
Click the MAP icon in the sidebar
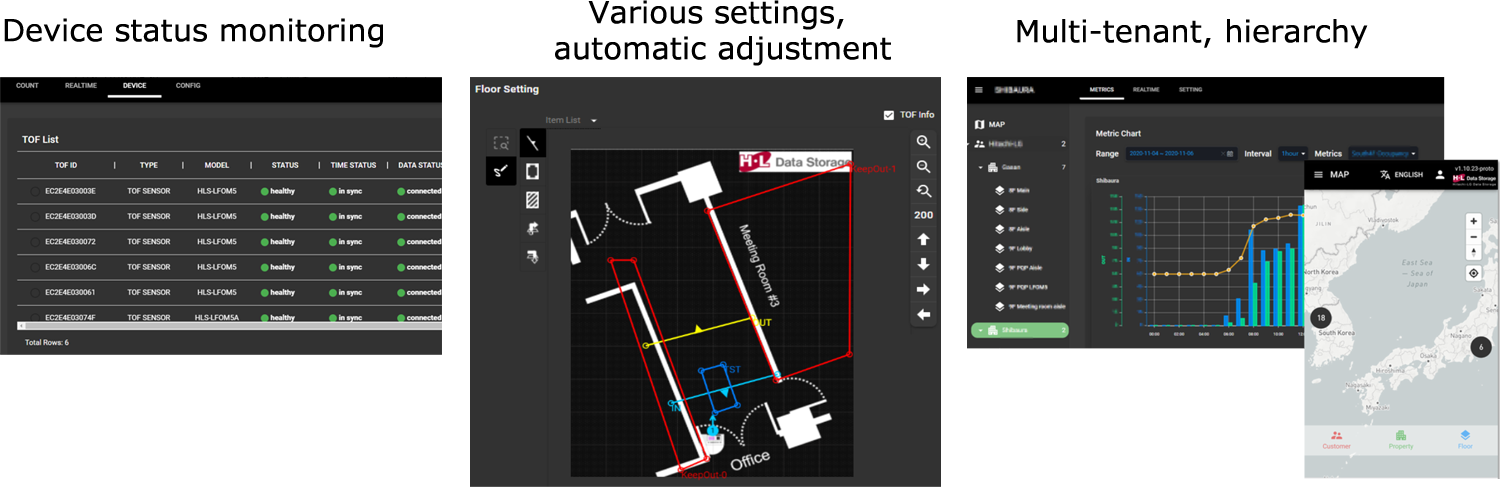pyautogui.click(x=979, y=125)
